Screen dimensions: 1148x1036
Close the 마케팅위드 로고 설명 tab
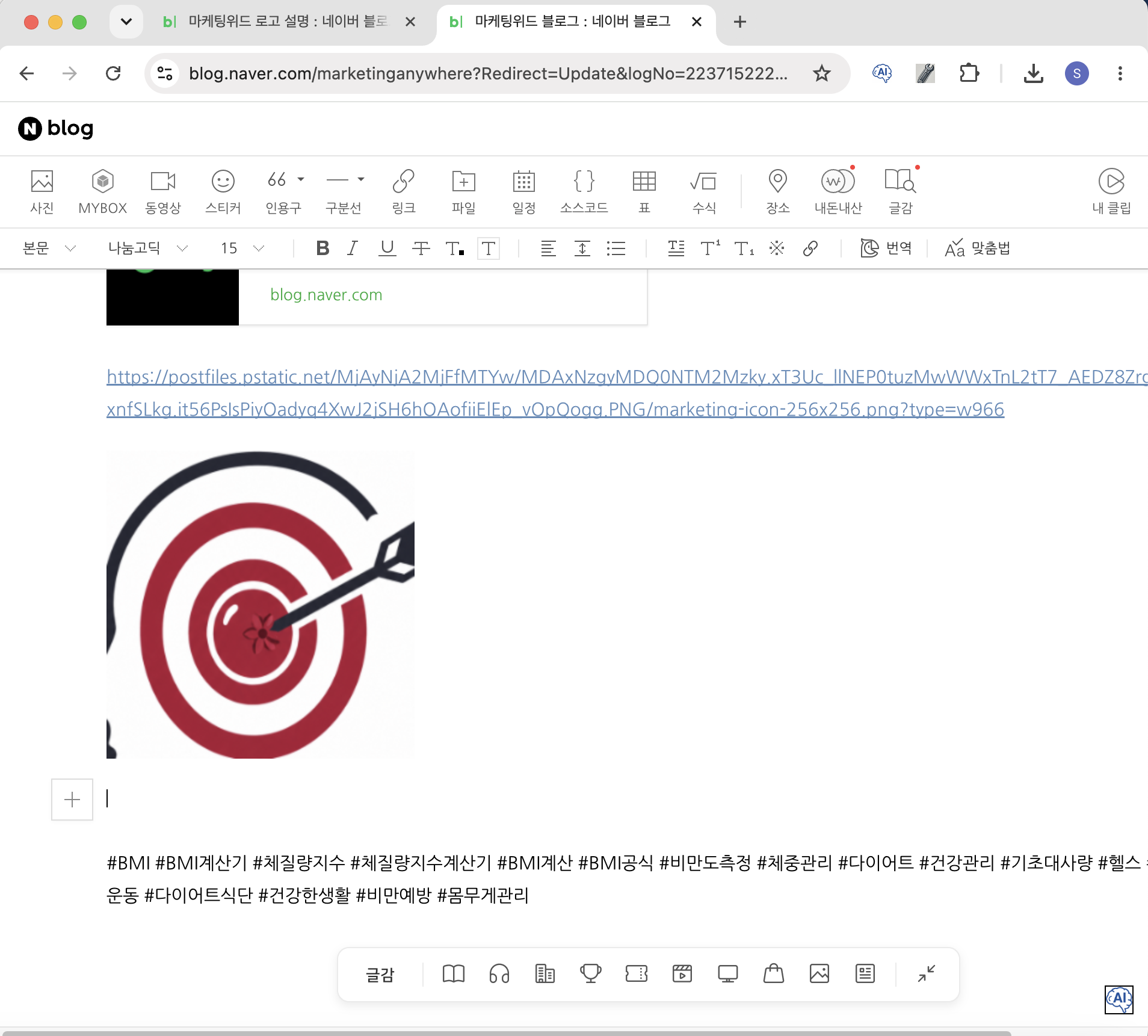410,22
